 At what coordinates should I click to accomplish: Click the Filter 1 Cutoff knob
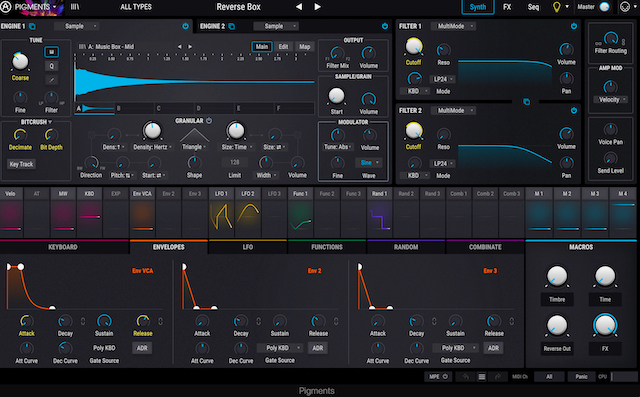413,47
